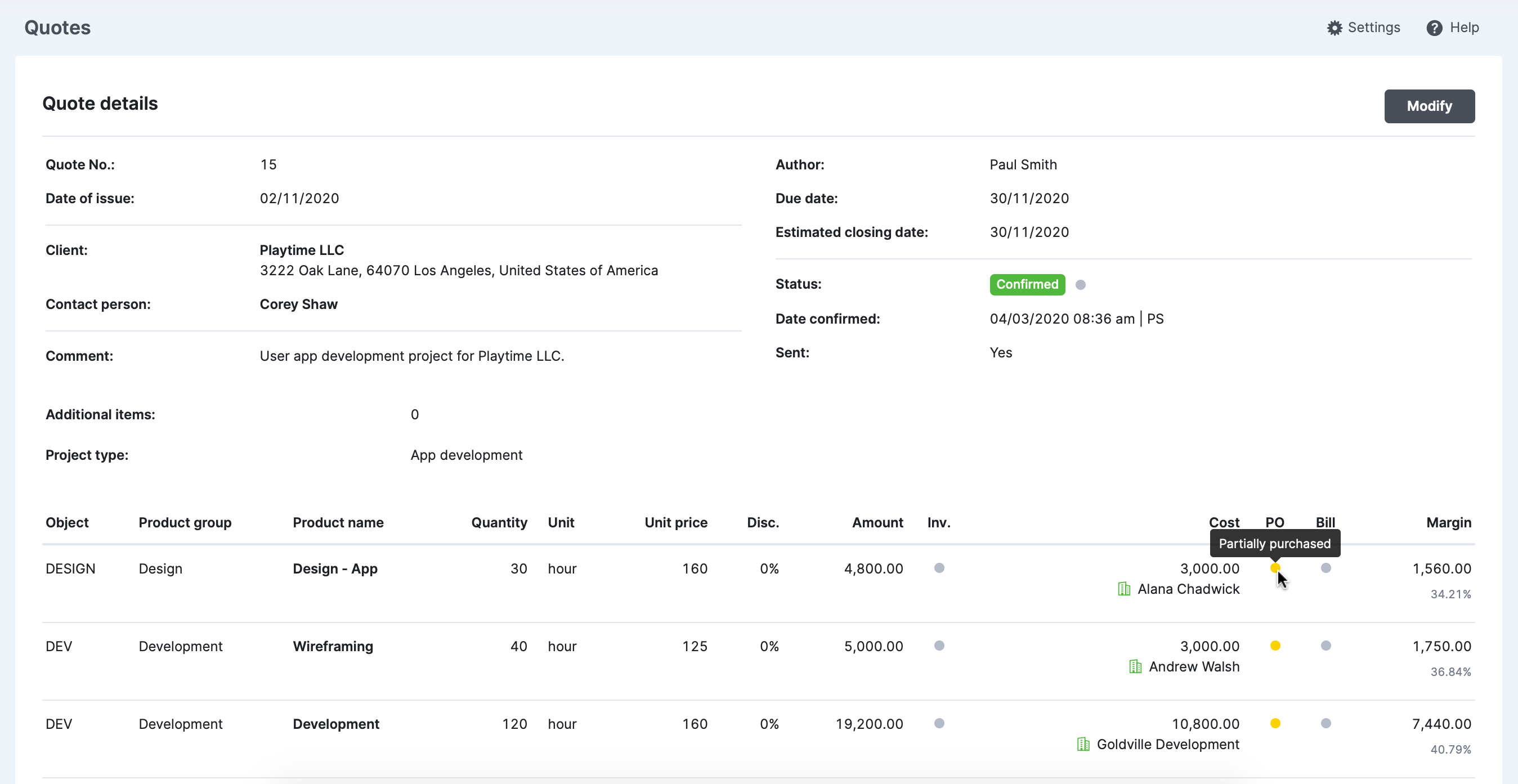Click the comment text about Playtime LLC

coord(412,356)
